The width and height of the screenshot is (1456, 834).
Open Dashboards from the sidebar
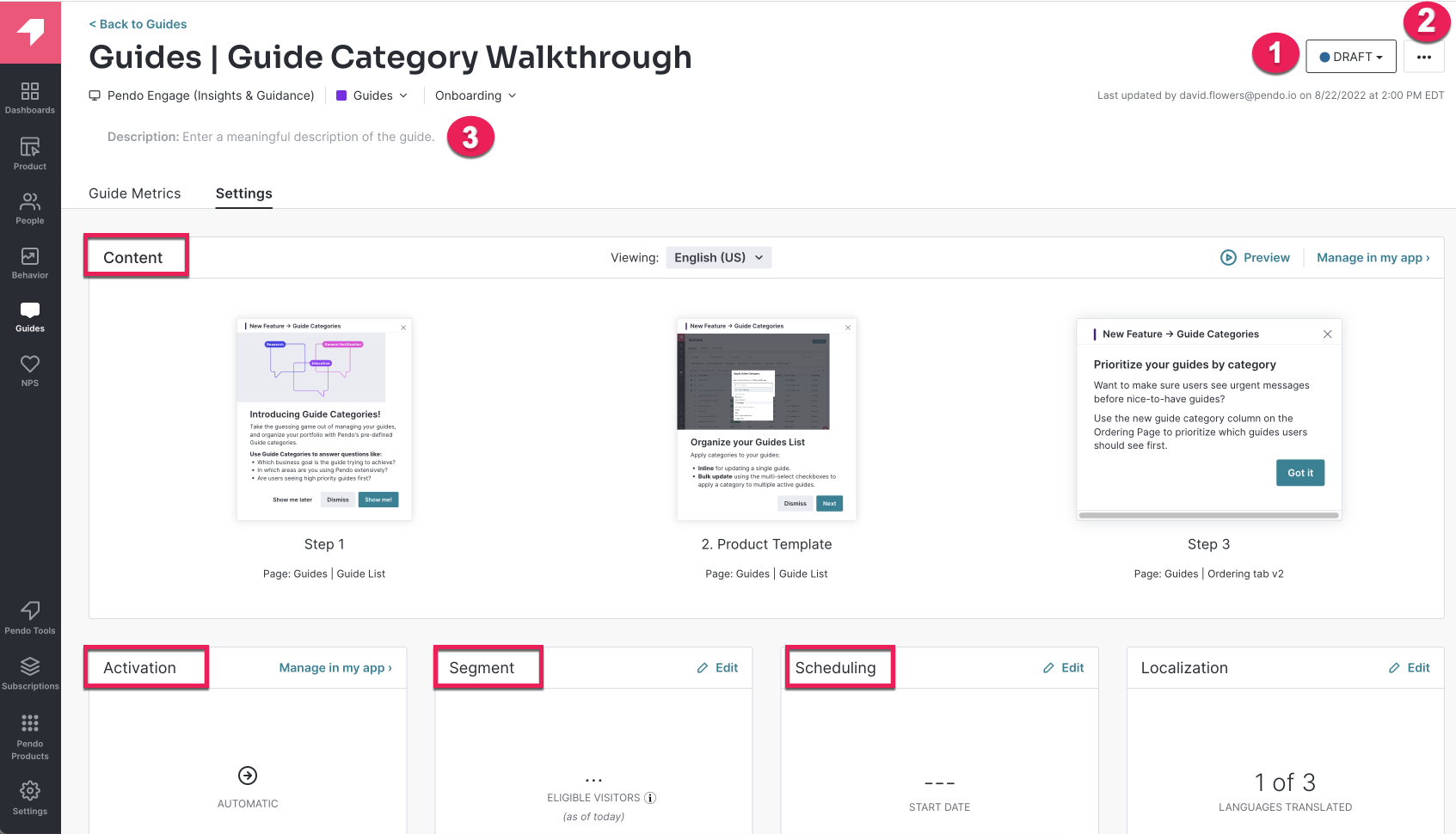[30, 98]
